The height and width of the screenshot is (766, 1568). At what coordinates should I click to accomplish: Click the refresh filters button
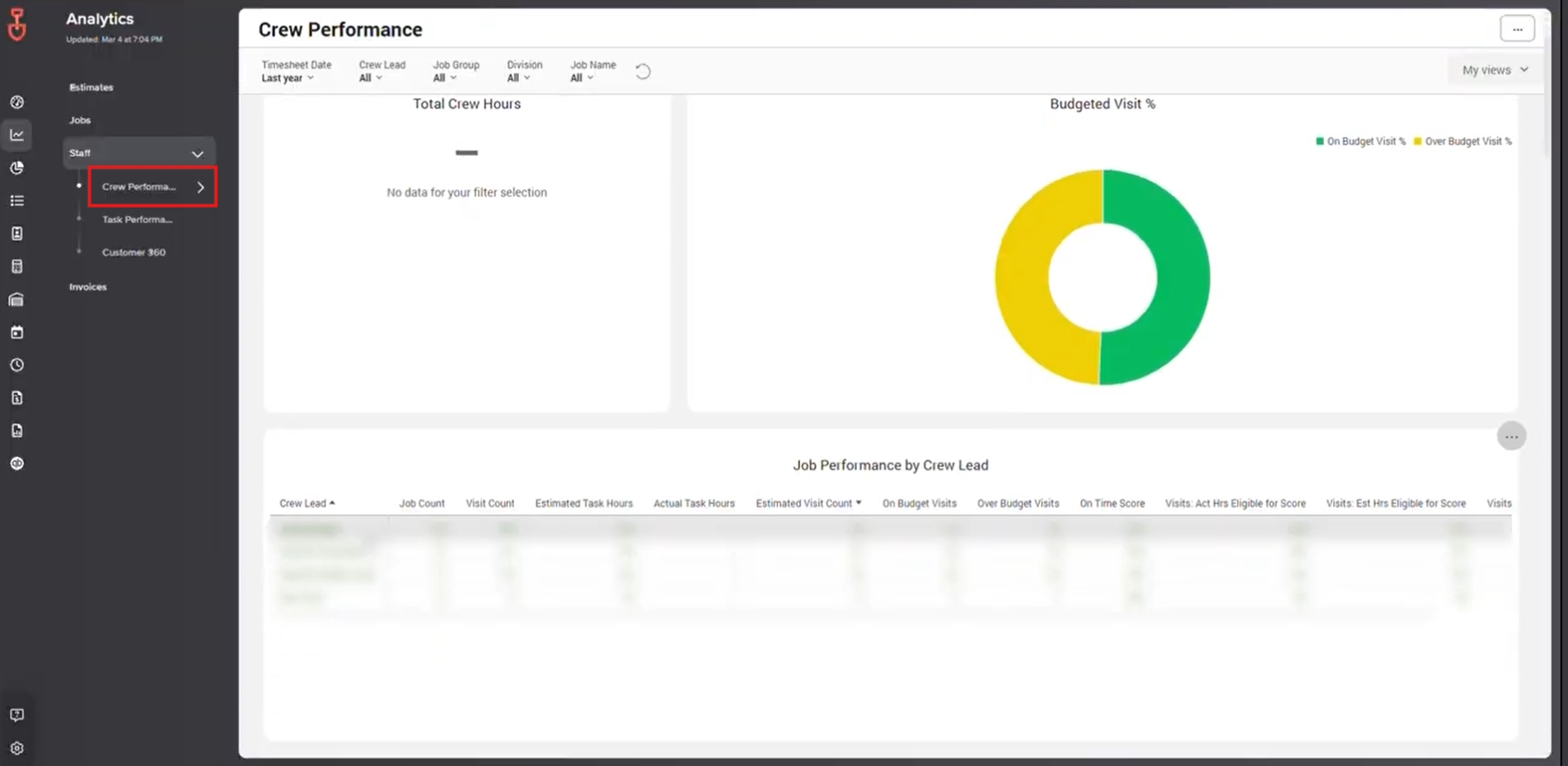tap(642, 71)
